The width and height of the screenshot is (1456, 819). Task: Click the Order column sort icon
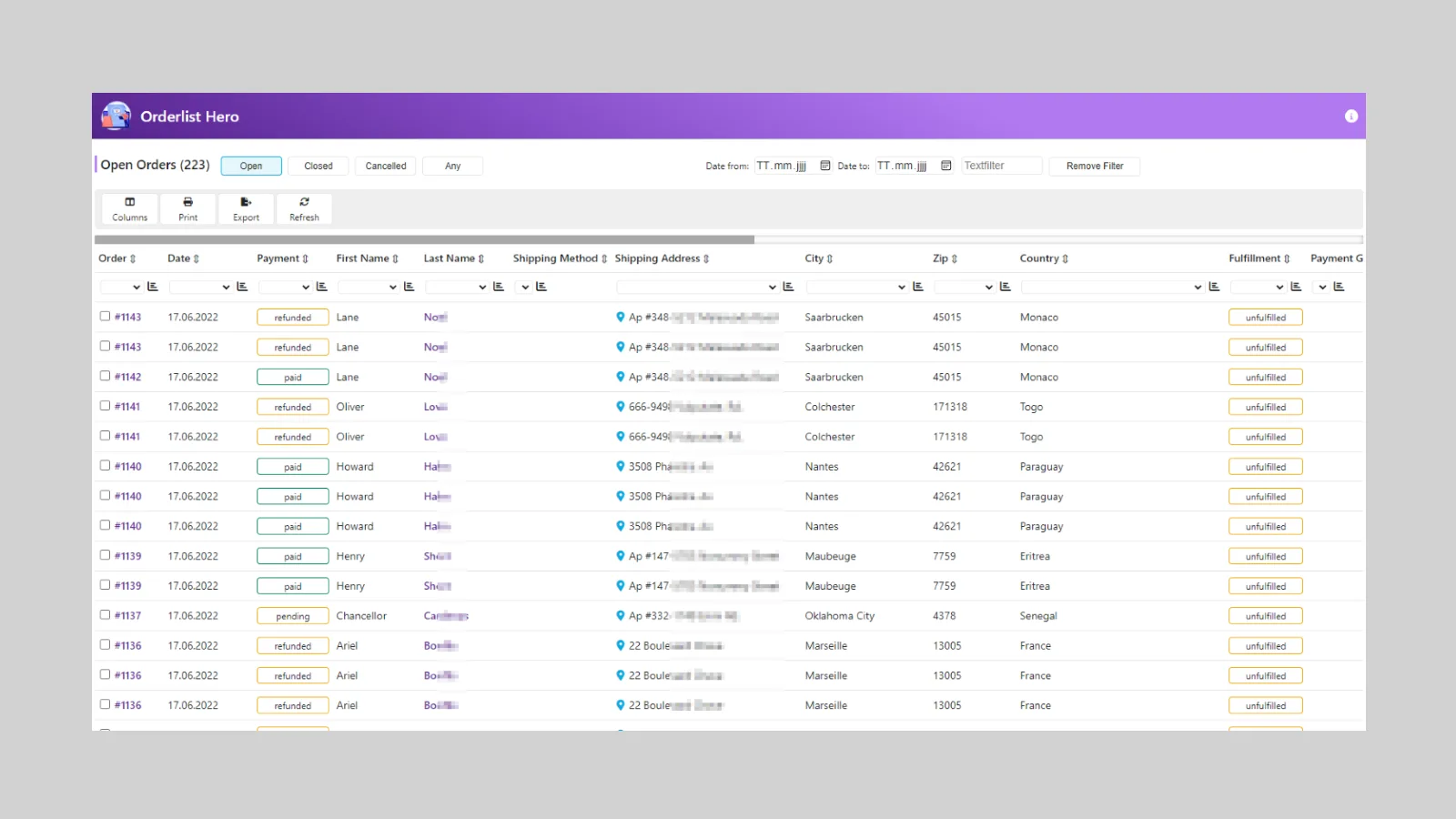133,259
